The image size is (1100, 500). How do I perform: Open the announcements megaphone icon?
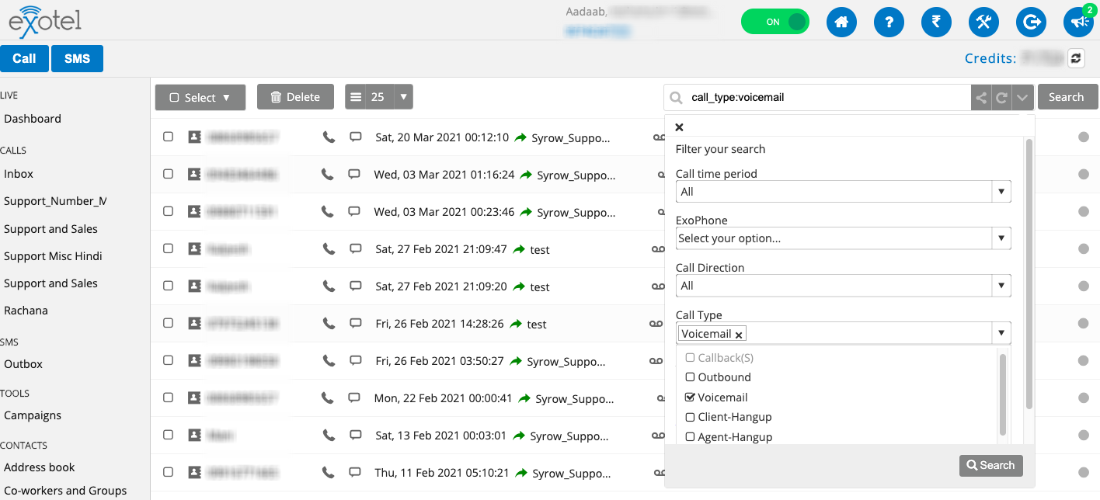(1078, 22)
